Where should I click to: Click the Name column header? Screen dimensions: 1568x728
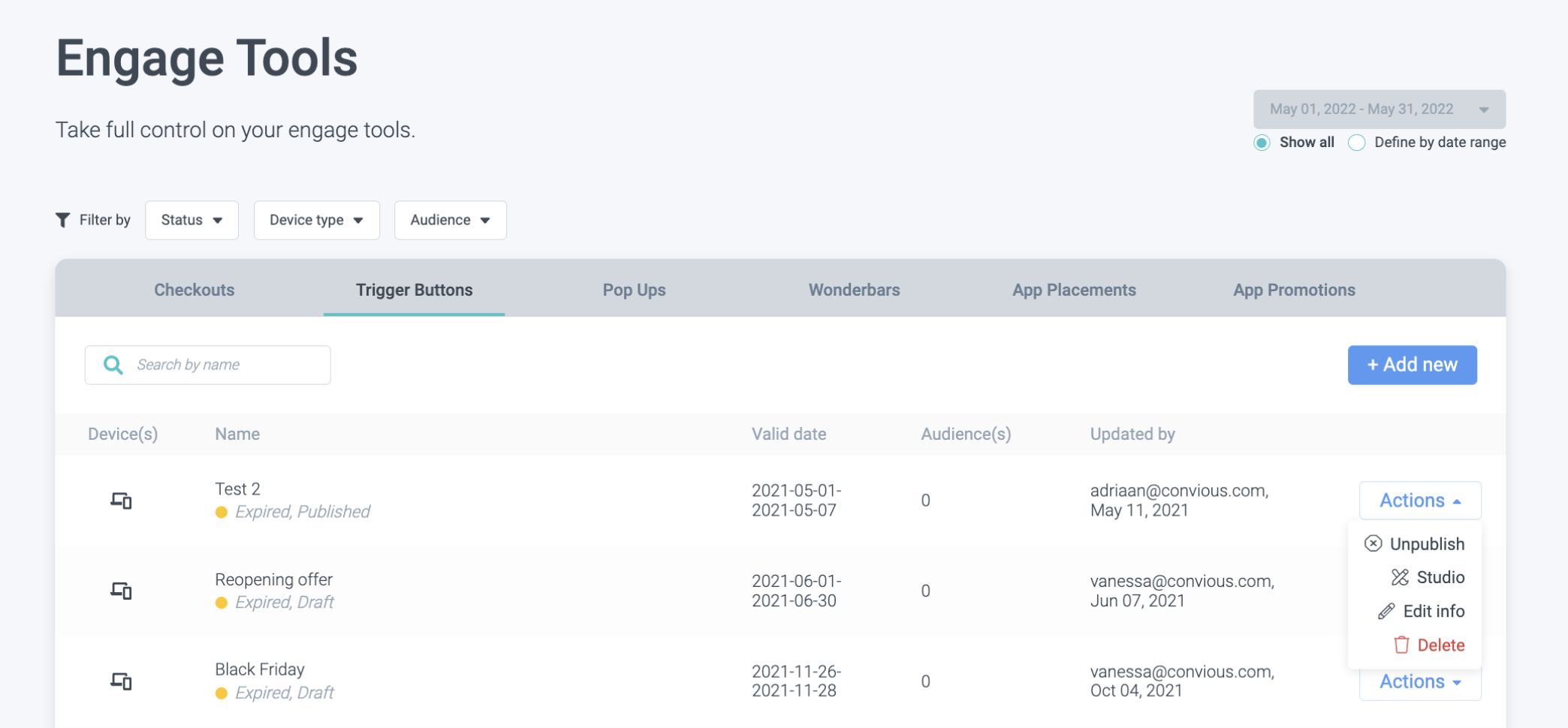coord(237,434)
